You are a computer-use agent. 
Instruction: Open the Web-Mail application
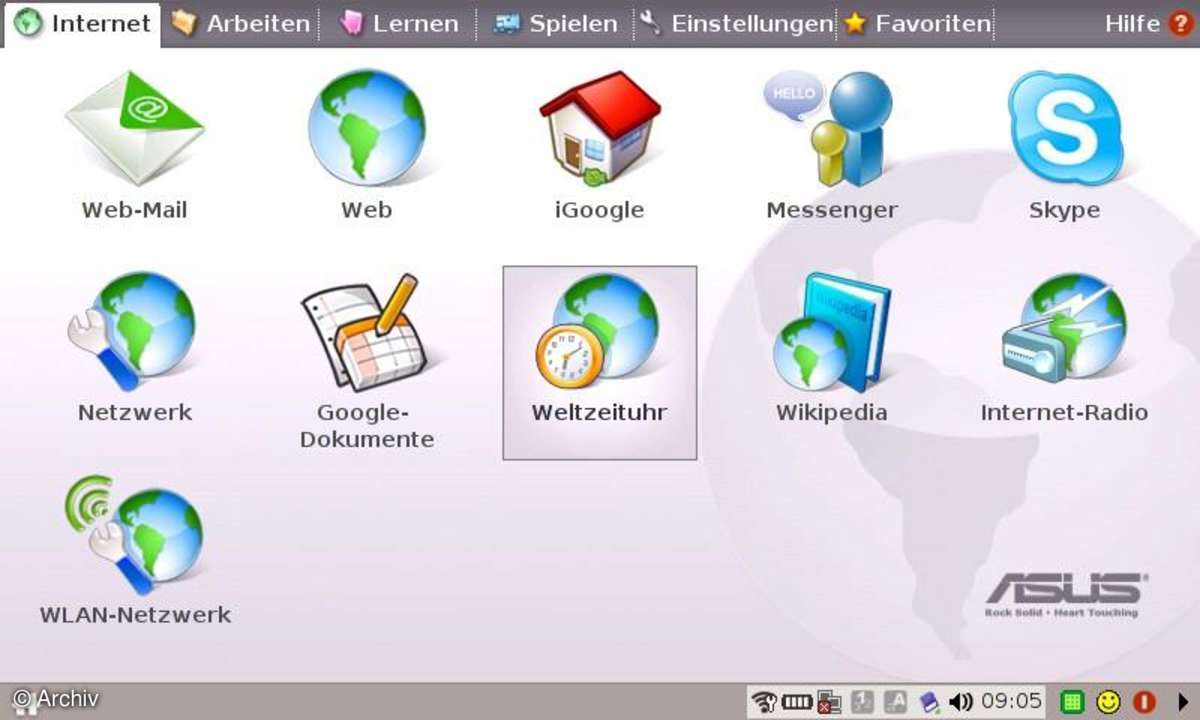(135, 145)
